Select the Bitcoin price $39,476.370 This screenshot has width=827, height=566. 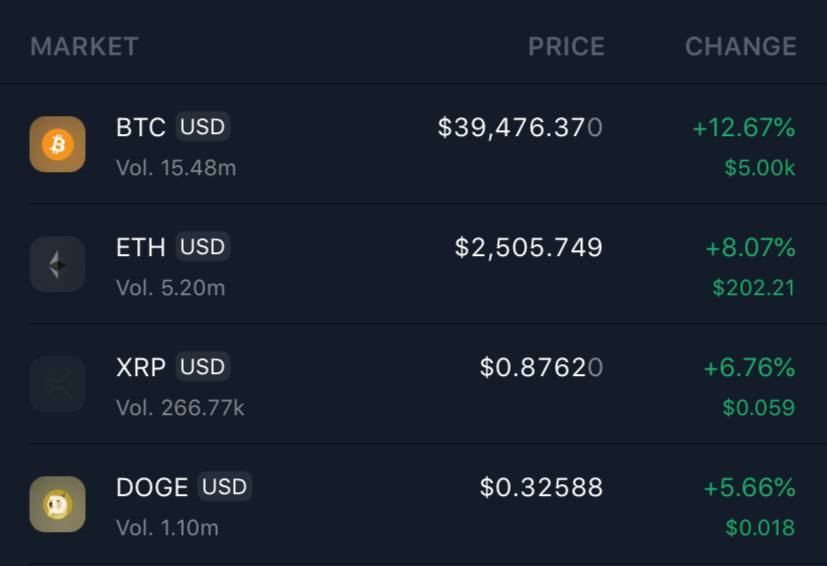(520, 128)
